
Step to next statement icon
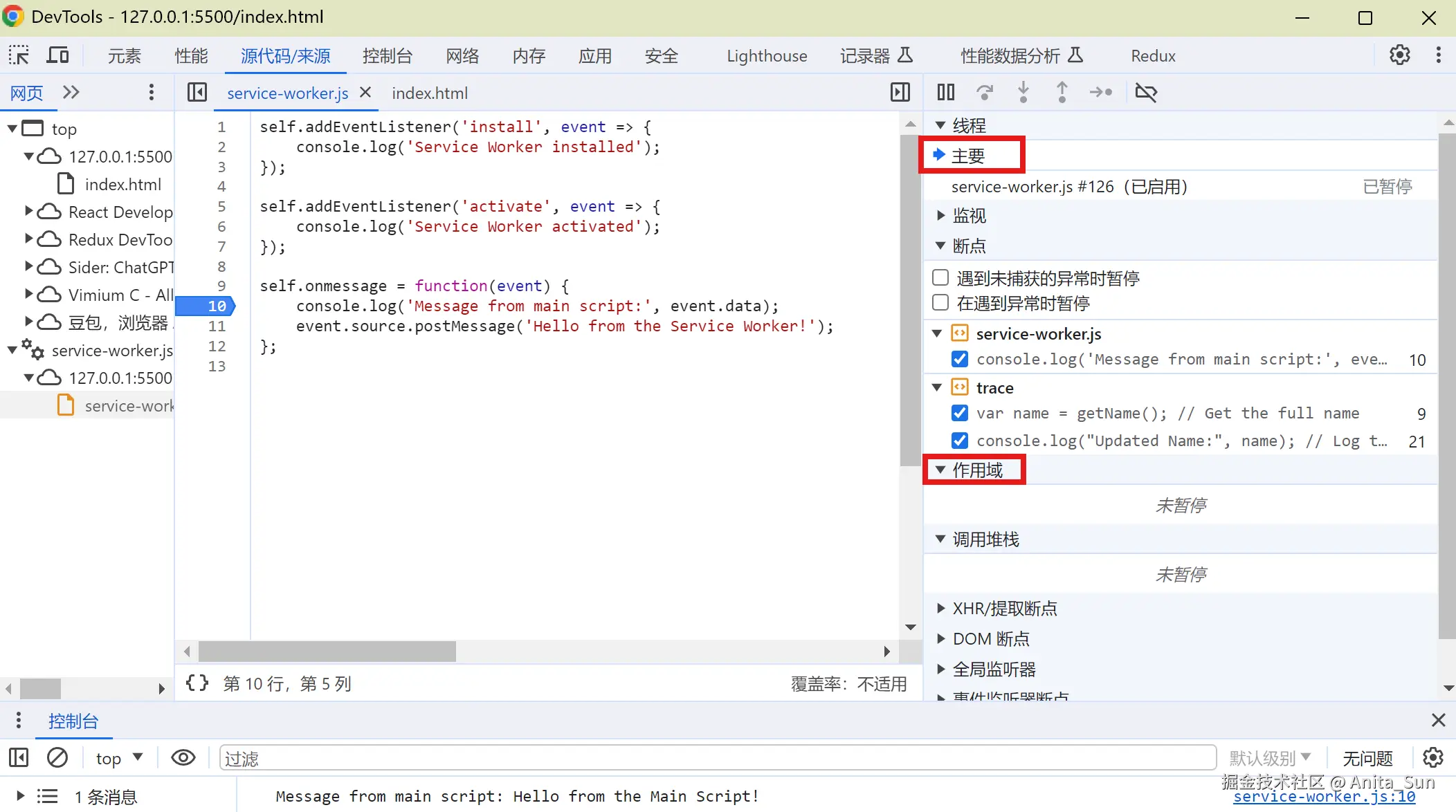[1100, 92]
